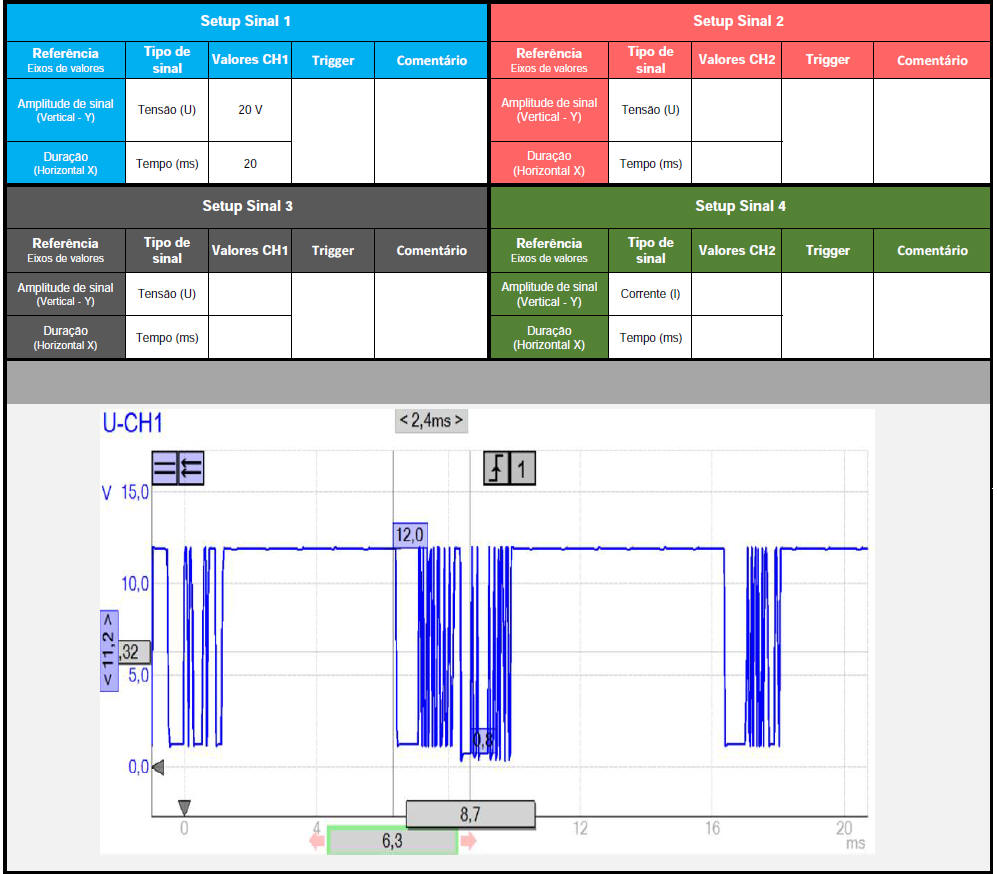Click the 12,0 voltage cursor readout
The height and width of the screenshot is (874, 997).
click(411, 535)
